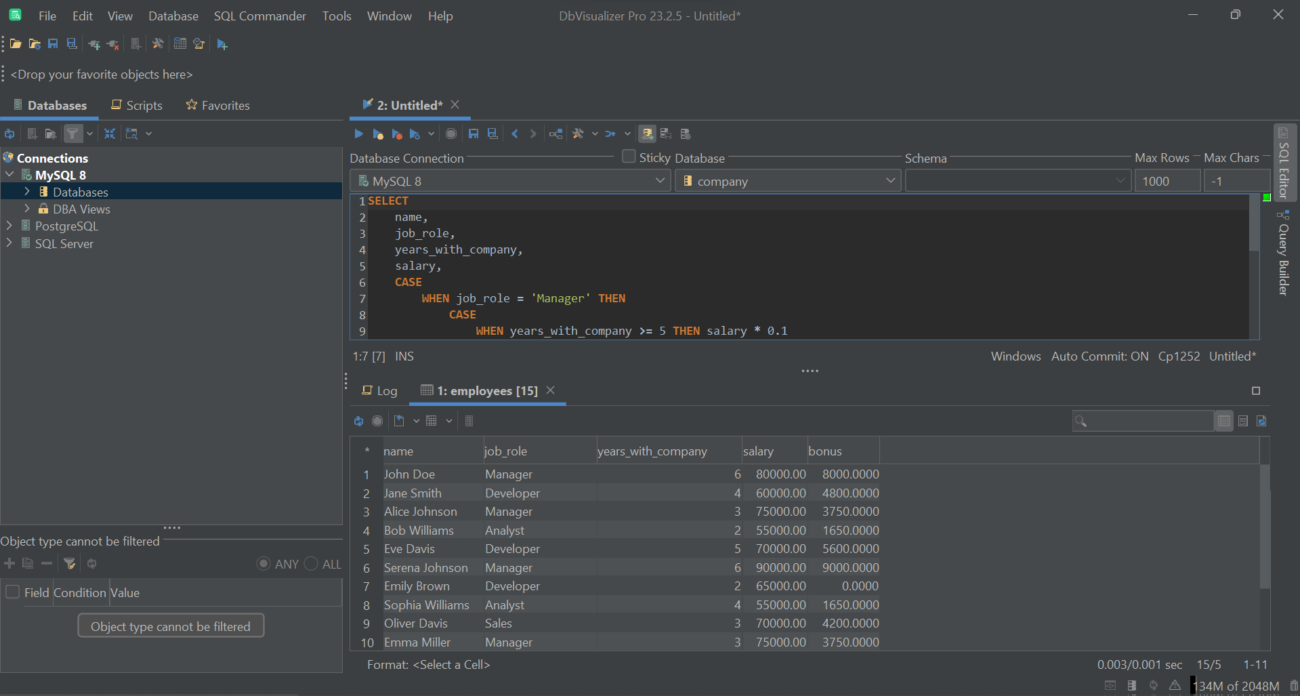Switch to the Log tab
1300x696 pixels.
click(x=380, y=390)
